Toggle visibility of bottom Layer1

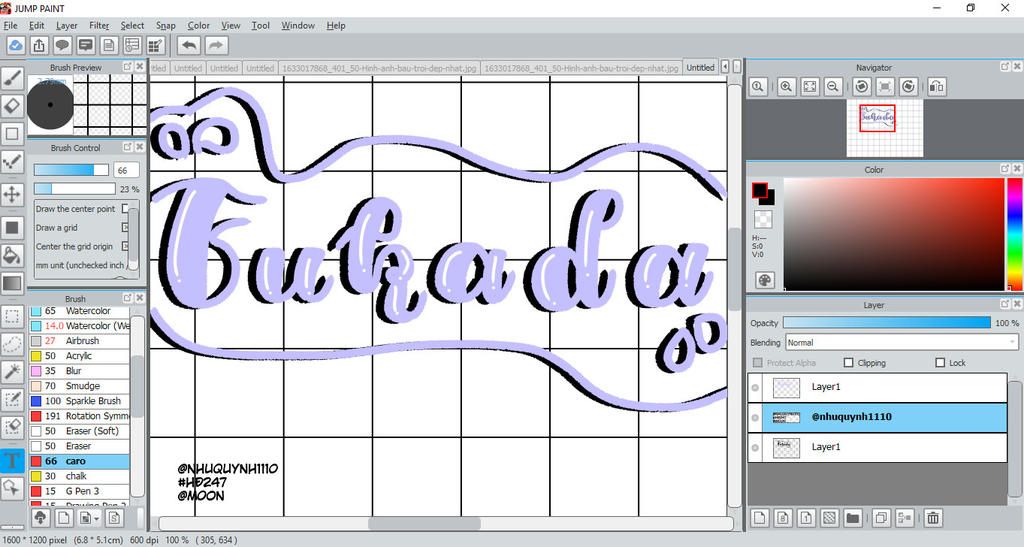coord(755,448)
